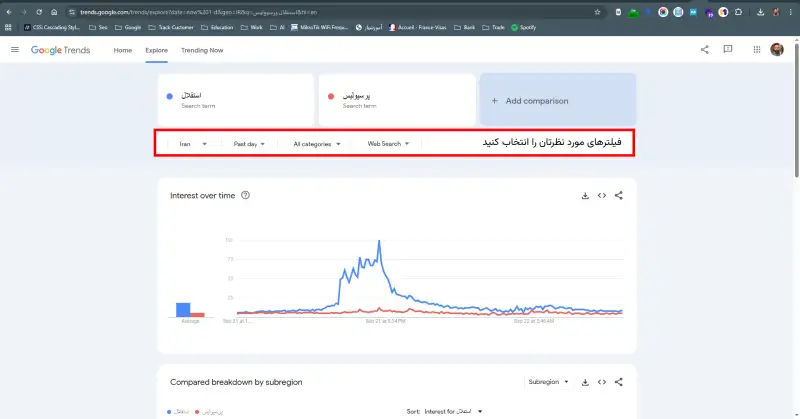Open the Past day time range dropdown
This screenshot has height=419, width=800.
point(249,144)
